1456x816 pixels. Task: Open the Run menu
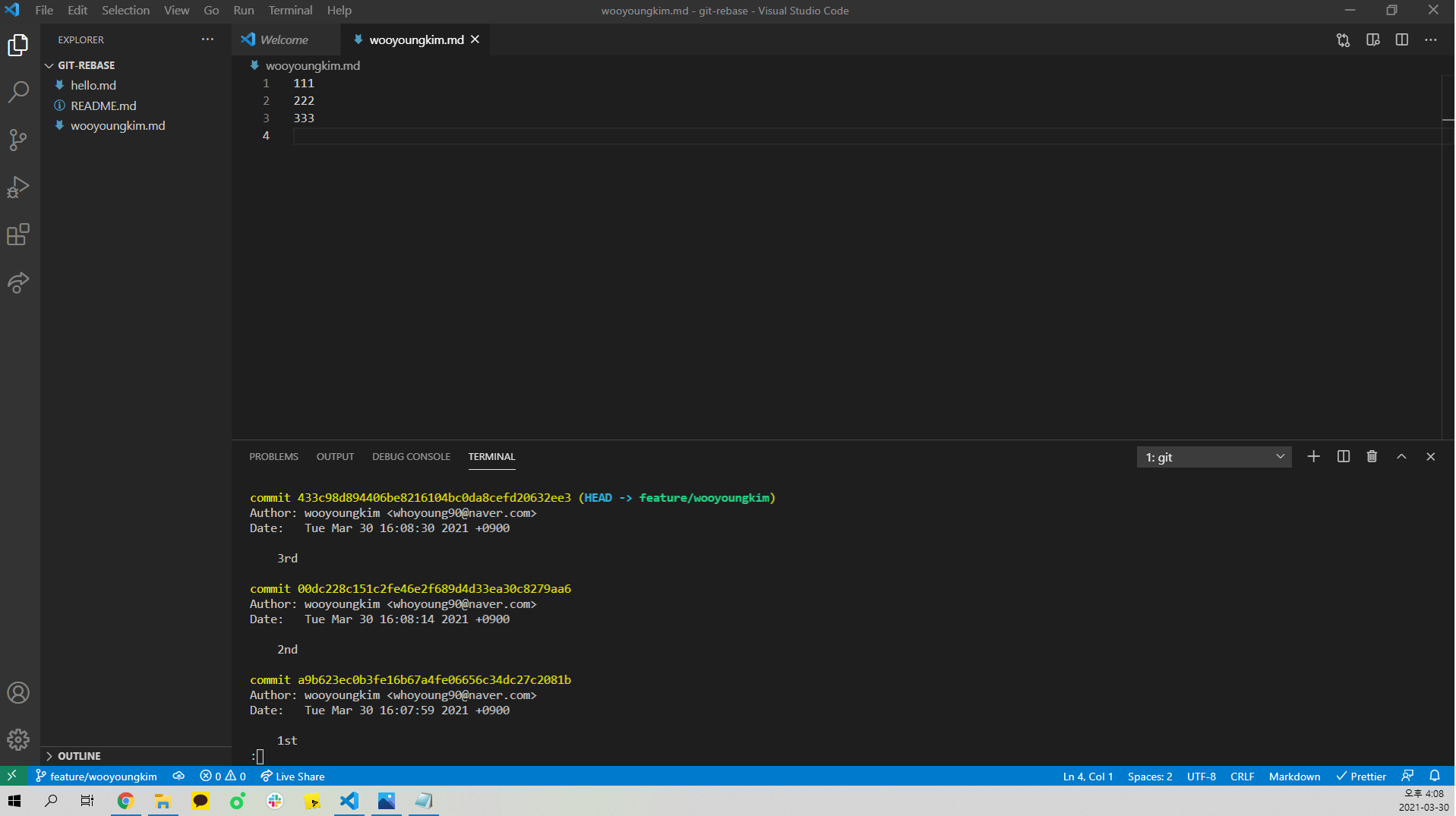(x=243, y=11)
